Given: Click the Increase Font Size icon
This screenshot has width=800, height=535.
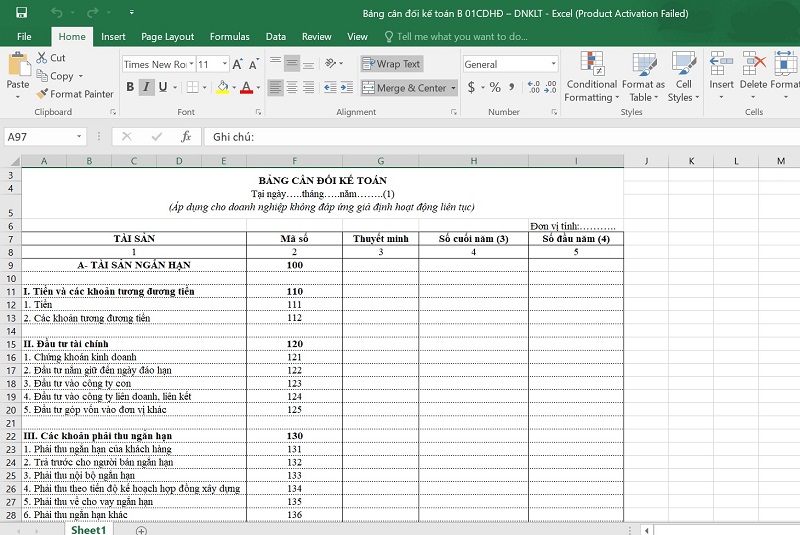Looking at the screenshot, I should 239,64.
